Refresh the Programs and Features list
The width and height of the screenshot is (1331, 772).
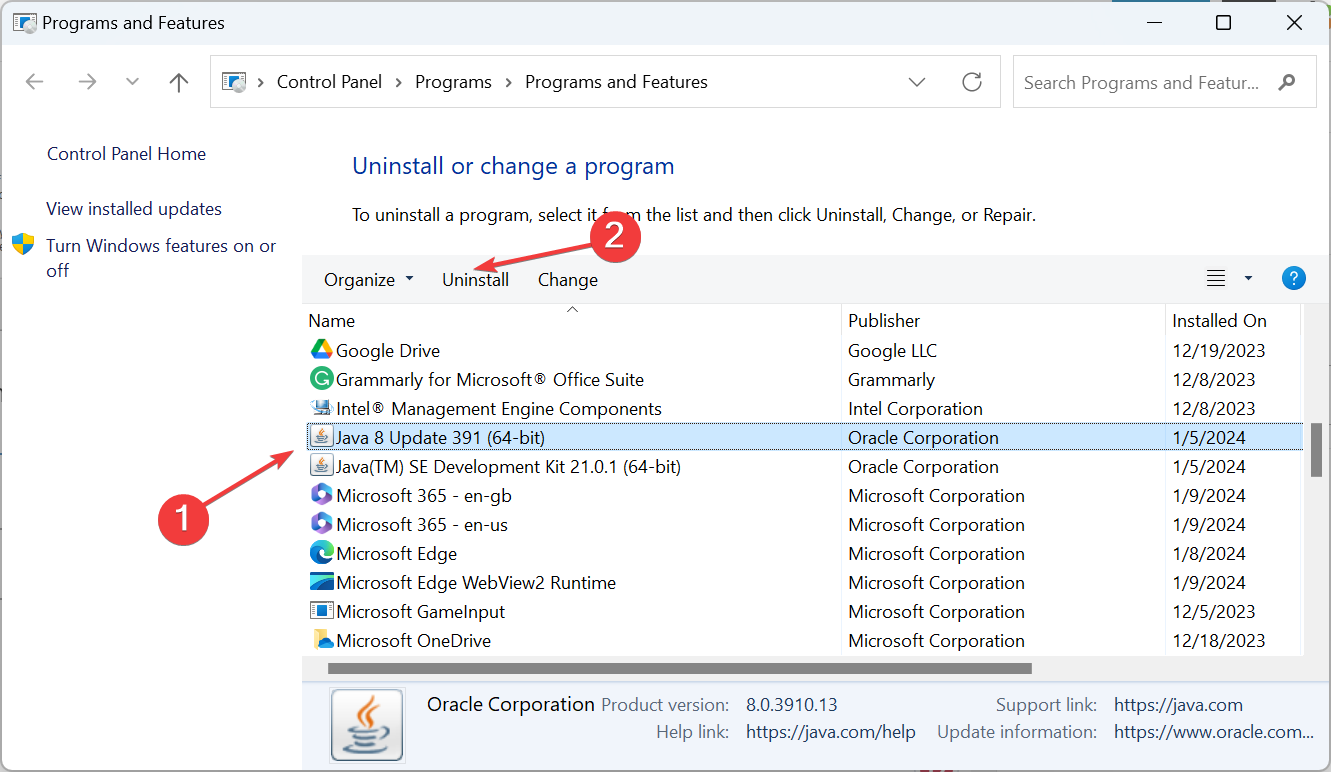(971, 82)
